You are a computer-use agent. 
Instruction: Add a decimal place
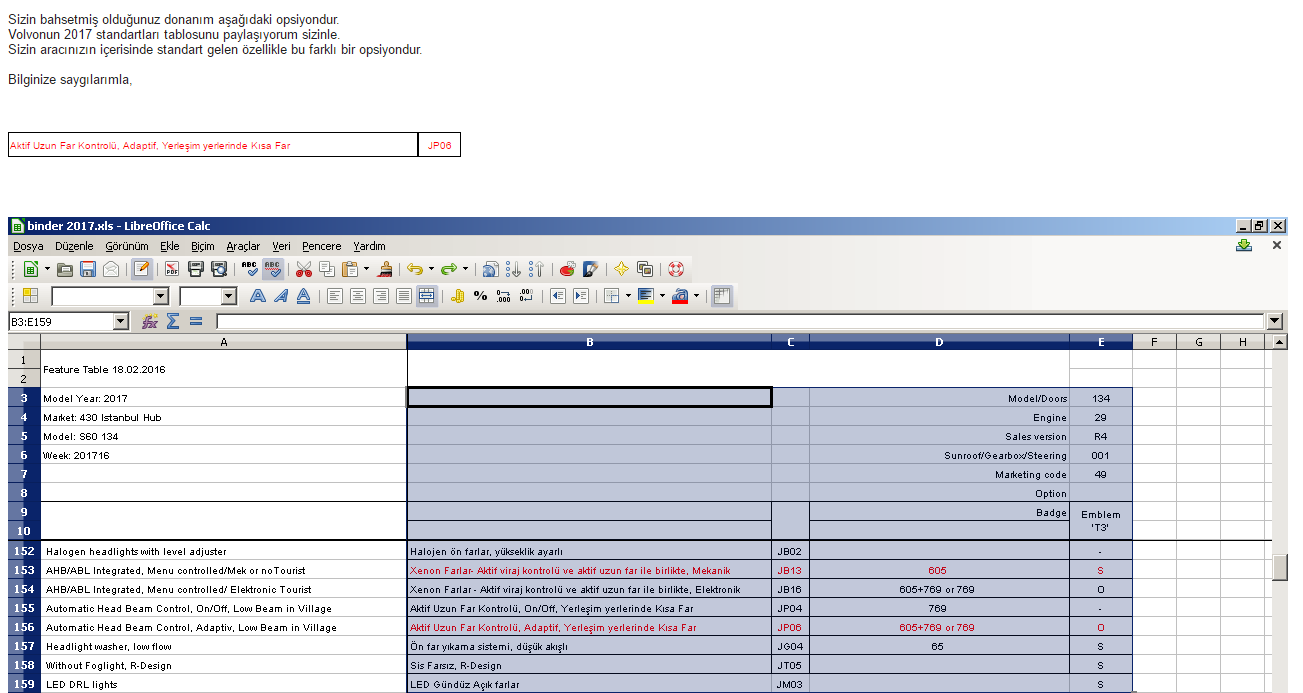pos(503,296)
